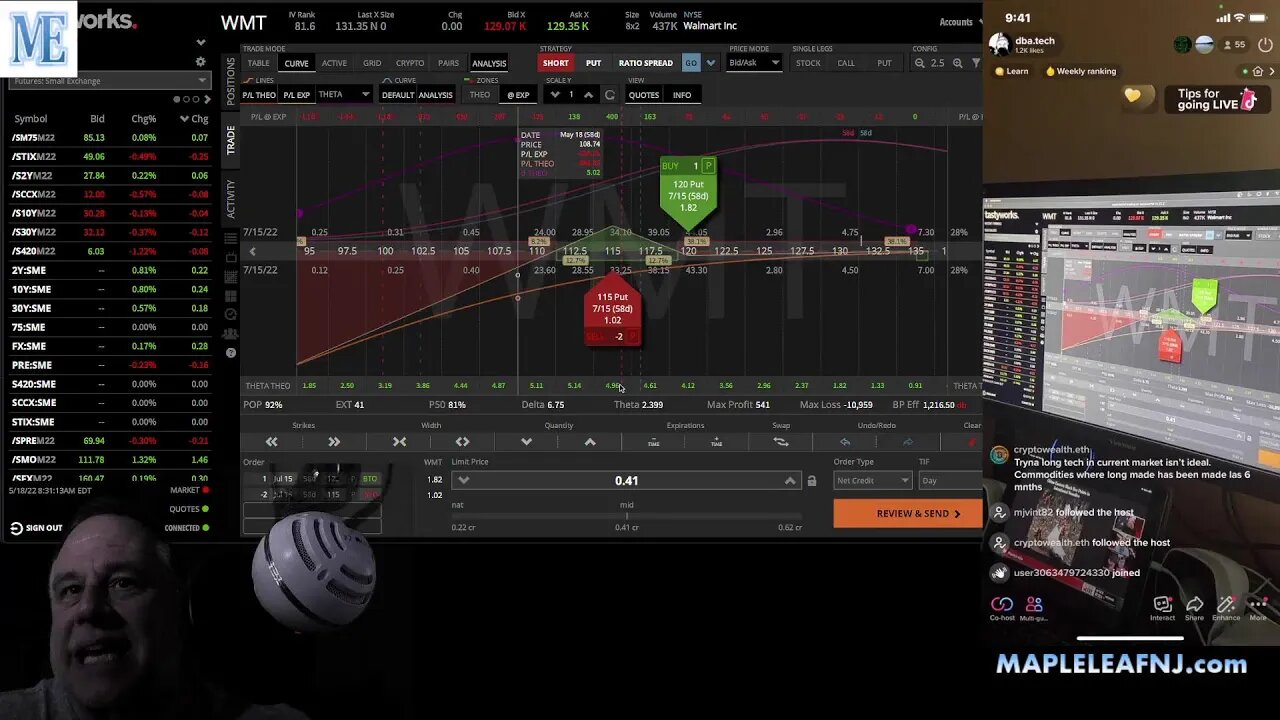Switch trade mode to Crypto
Screen dimensions: 1280x720
410,63
